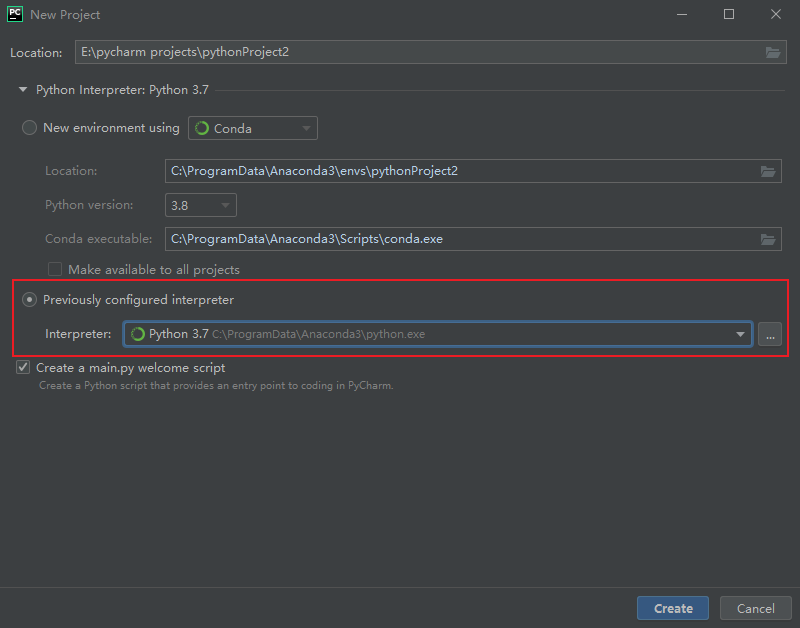Click the Create button
Image resolution: width=800 pixels, height=628 pixels.
[x=673, y=608]
